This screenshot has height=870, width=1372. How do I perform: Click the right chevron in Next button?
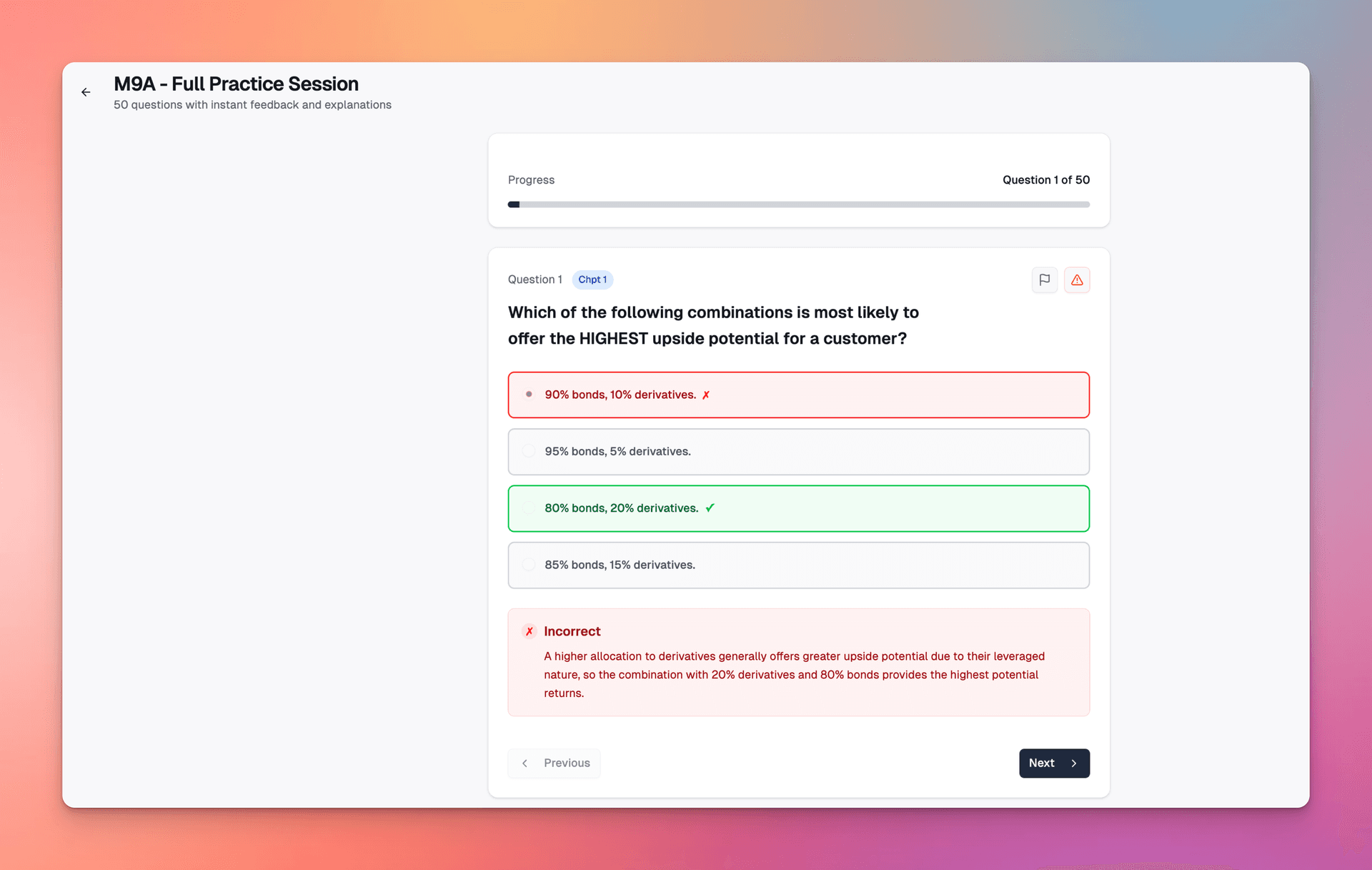(1073, 763)
